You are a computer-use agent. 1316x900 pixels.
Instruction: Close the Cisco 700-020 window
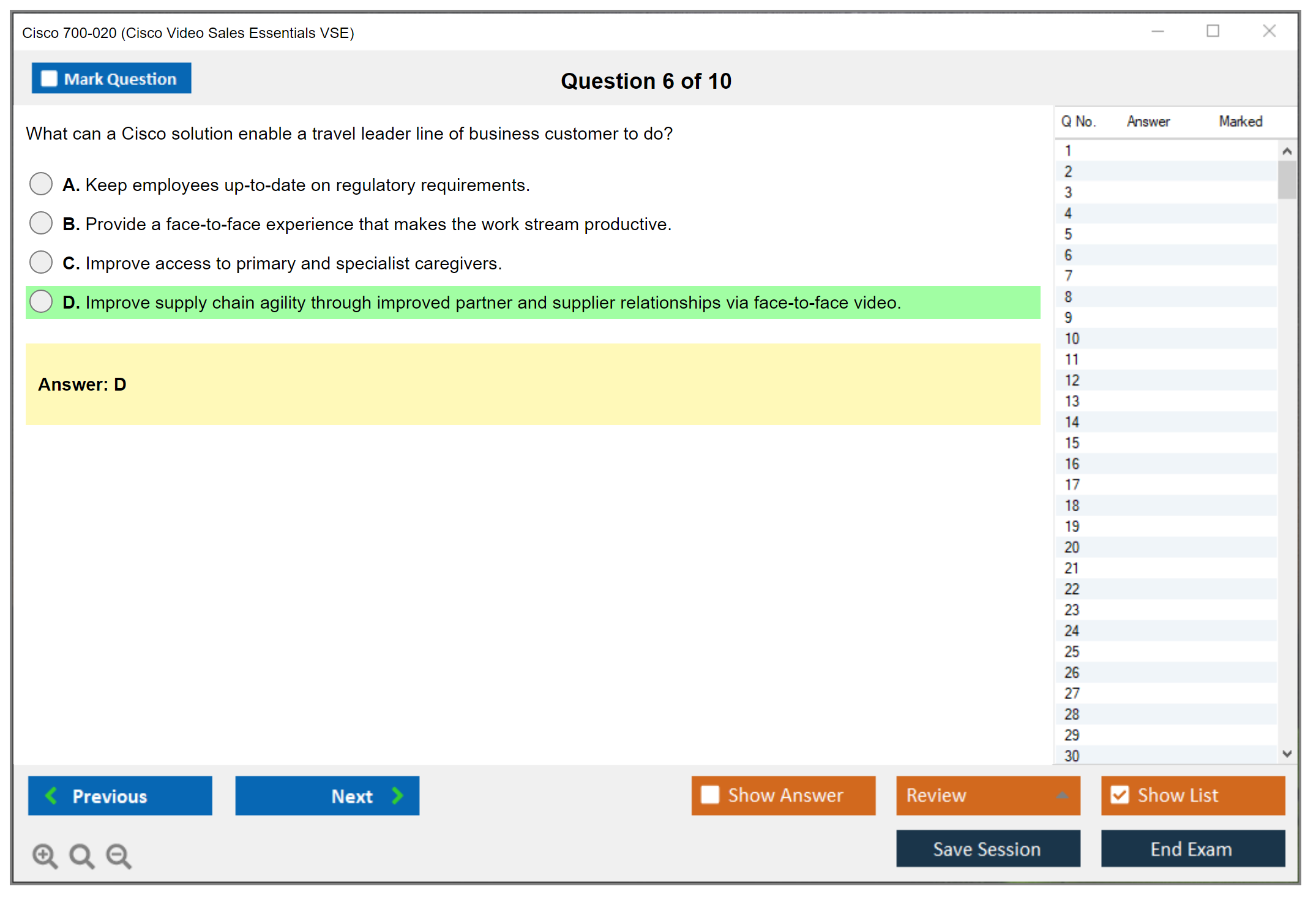point(1269,31)
